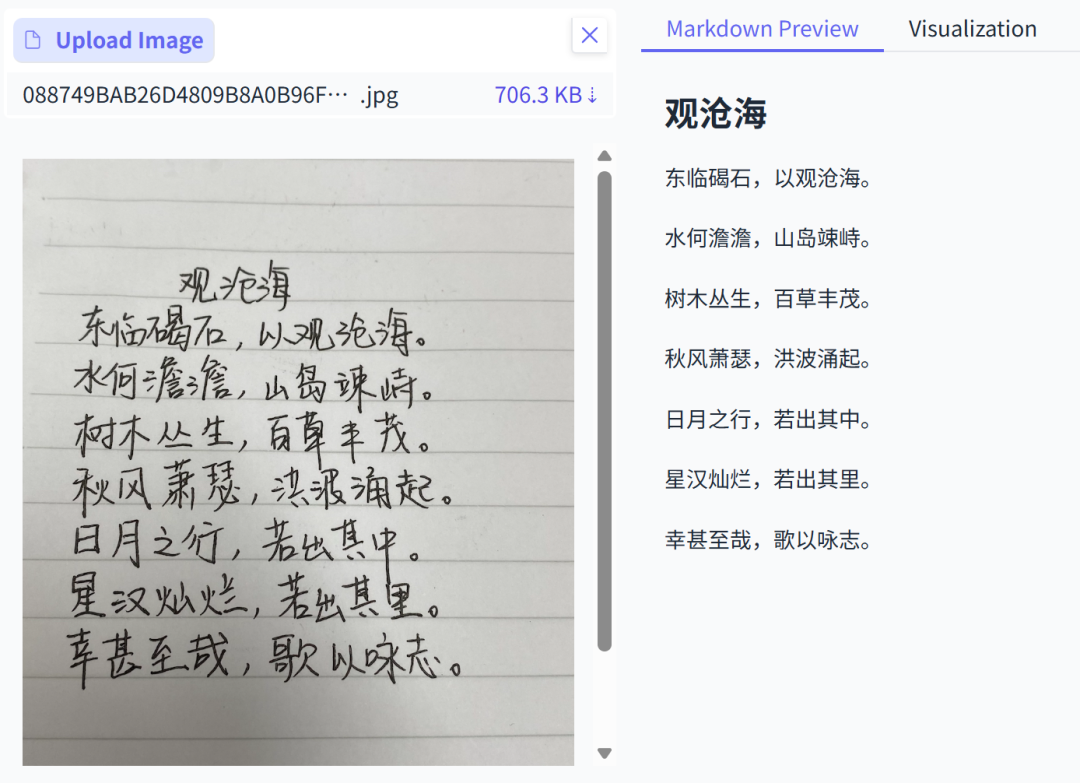
Task: Click the scroll down arrow of image panel
Action: click(x=604, y=753)
